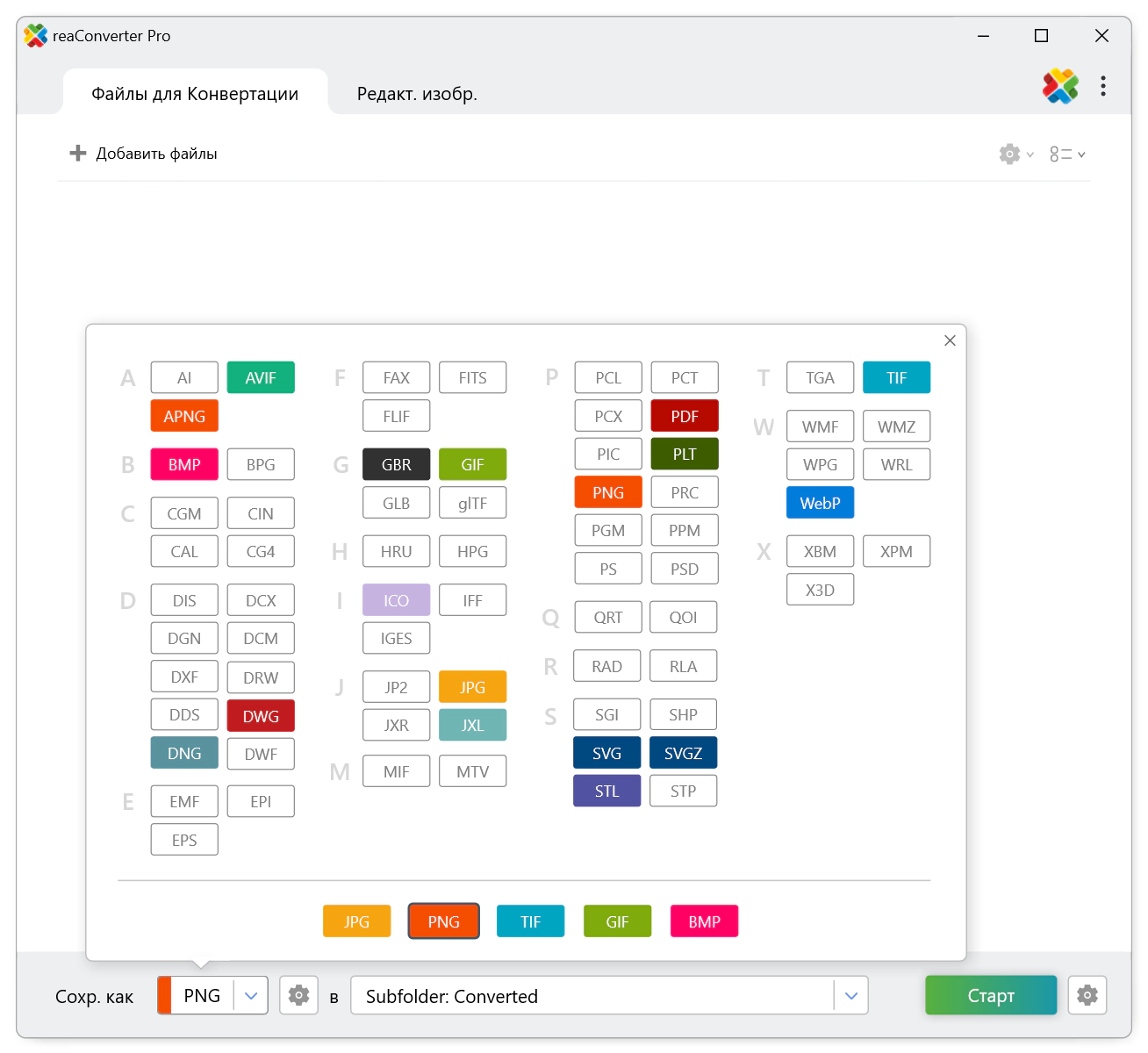Expand the Subfolder: Converted destination dropdown

coord(850,996)
